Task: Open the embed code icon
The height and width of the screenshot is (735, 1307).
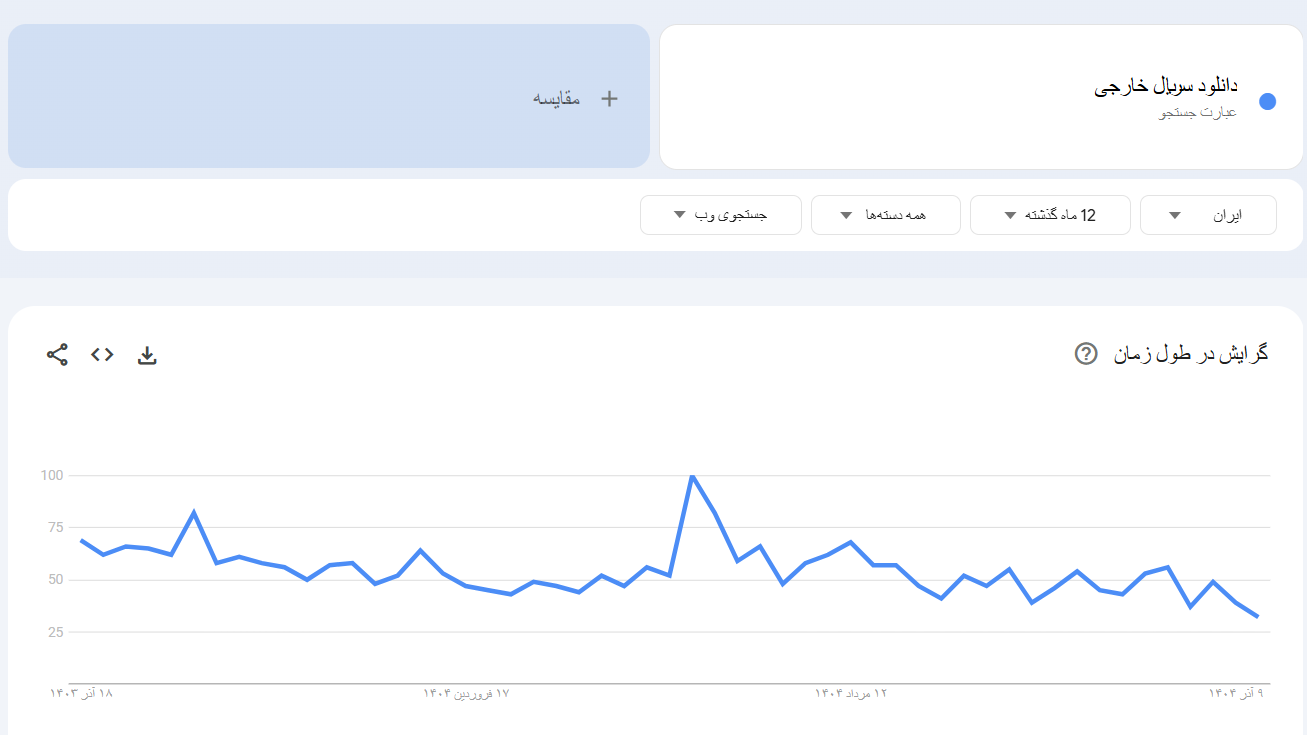Action: click(102, 354)
